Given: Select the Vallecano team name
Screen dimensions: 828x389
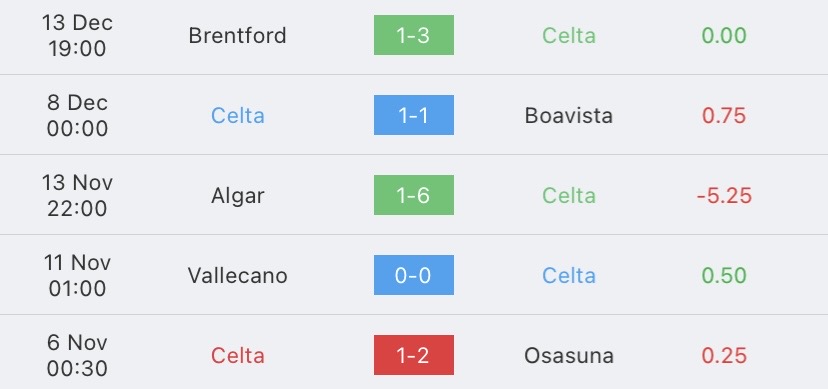Looking at the screenshot, I should point(238,276).
